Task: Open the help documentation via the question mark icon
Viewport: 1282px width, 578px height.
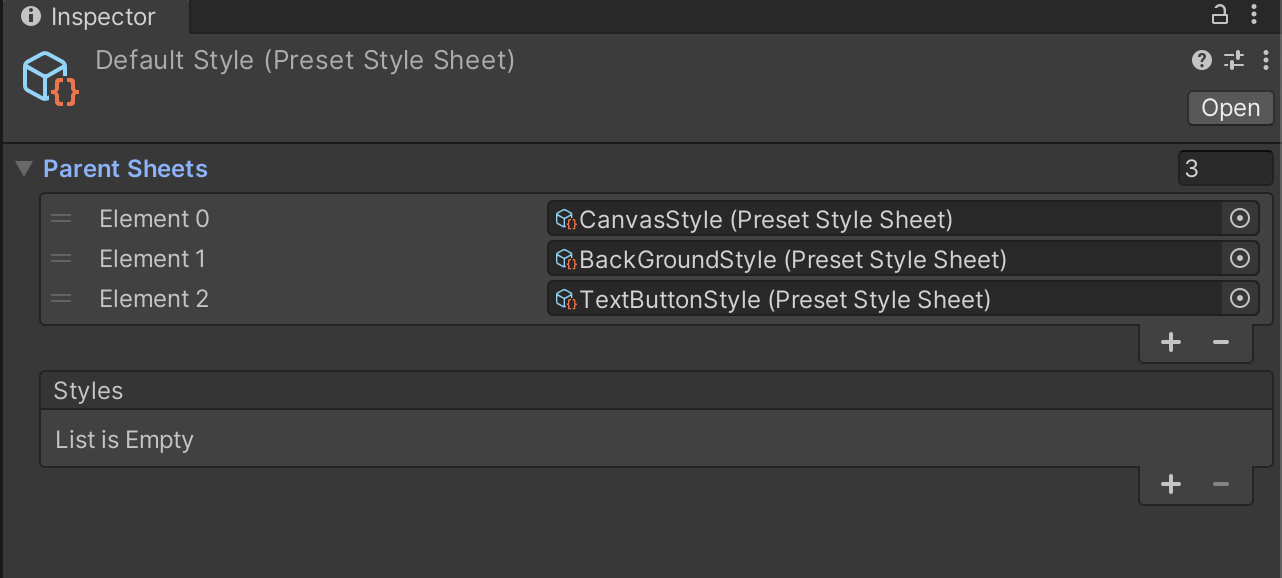Action: click(x=1201, y=60)
